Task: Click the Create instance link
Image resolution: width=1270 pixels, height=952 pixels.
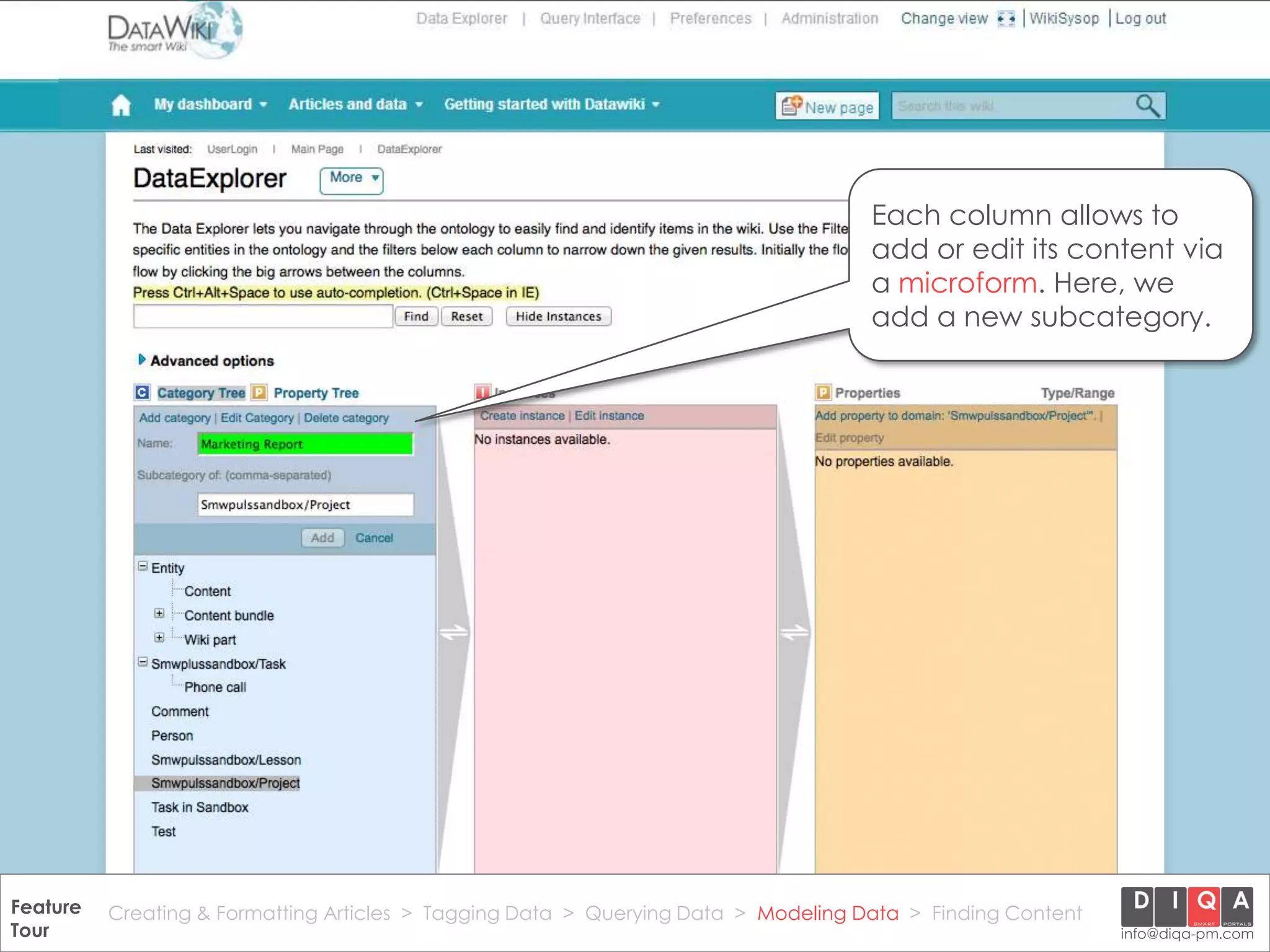Action: [x=522, y=416]
